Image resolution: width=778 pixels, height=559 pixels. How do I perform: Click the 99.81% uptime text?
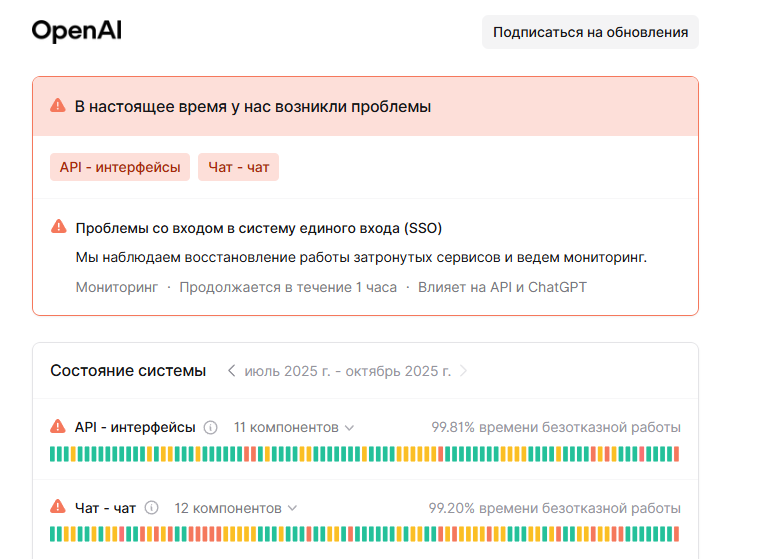556,427
